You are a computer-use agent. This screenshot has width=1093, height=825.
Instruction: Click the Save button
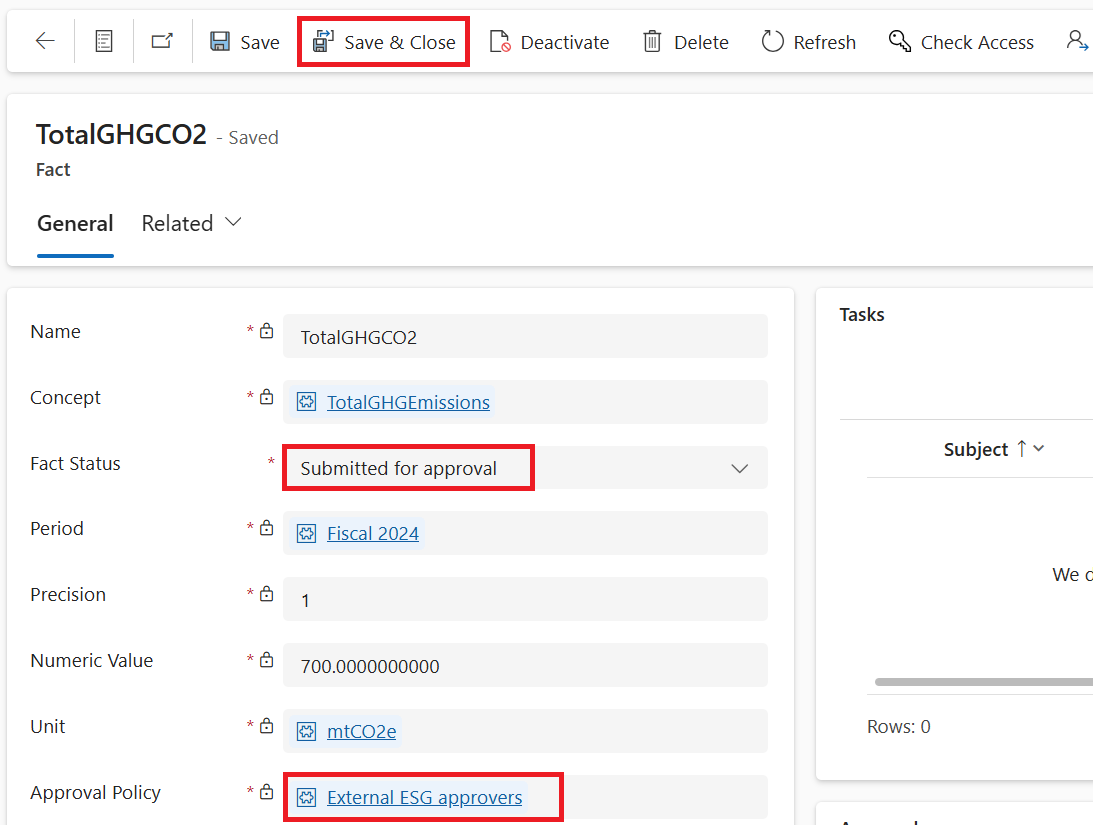[245, 42]
